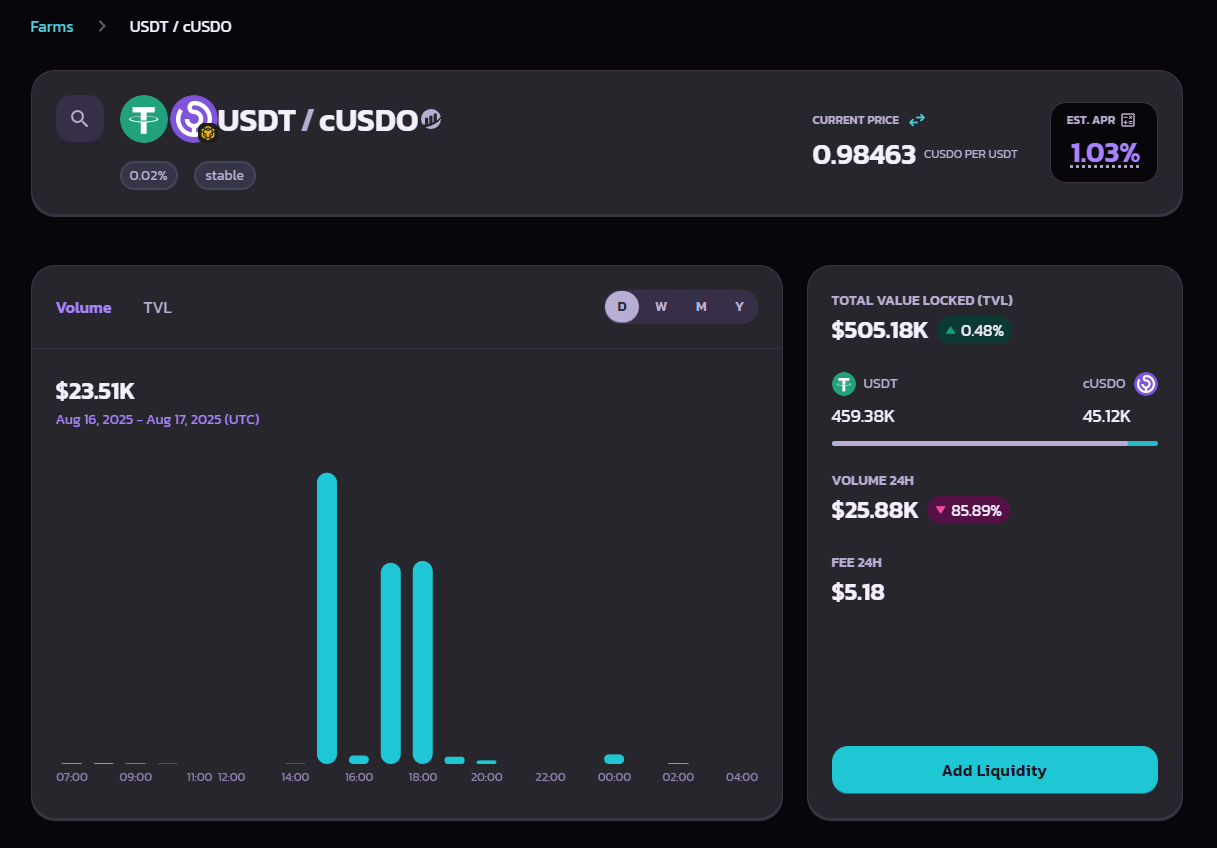Click the 20:00 axis label
The width and height of the screenshot is (1217, 848).
pyautogui.click(x=487, y=777)
